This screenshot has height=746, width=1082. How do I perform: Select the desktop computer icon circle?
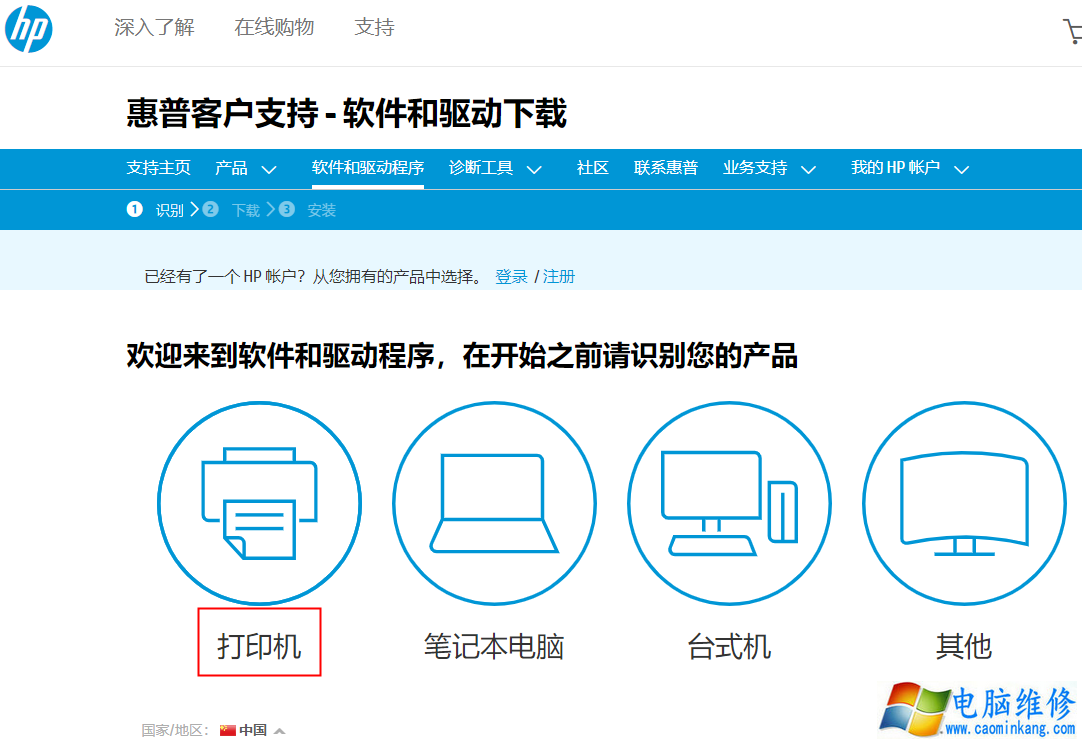click(x=729, y=503)
